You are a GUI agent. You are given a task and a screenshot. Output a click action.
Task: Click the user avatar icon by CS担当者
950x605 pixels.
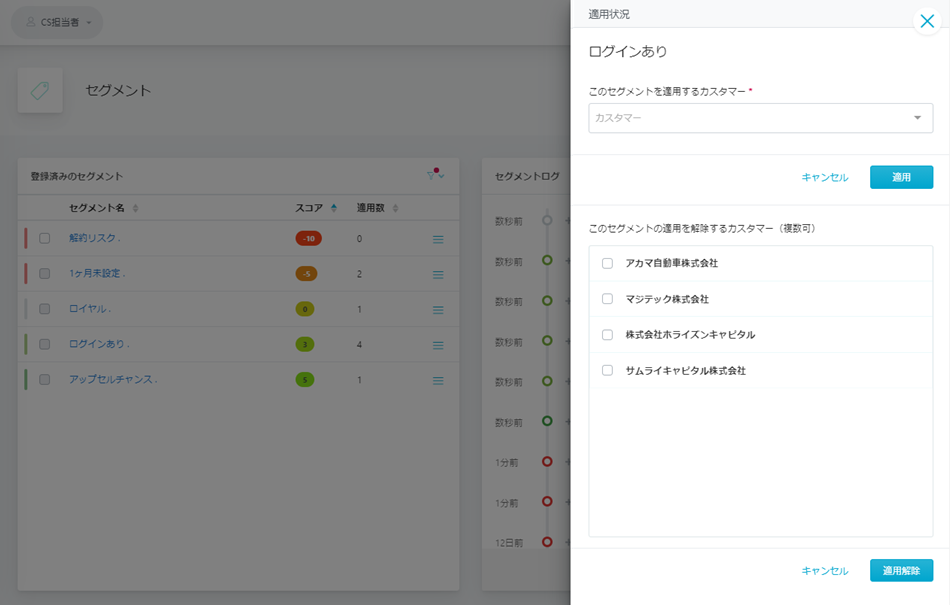30,22
